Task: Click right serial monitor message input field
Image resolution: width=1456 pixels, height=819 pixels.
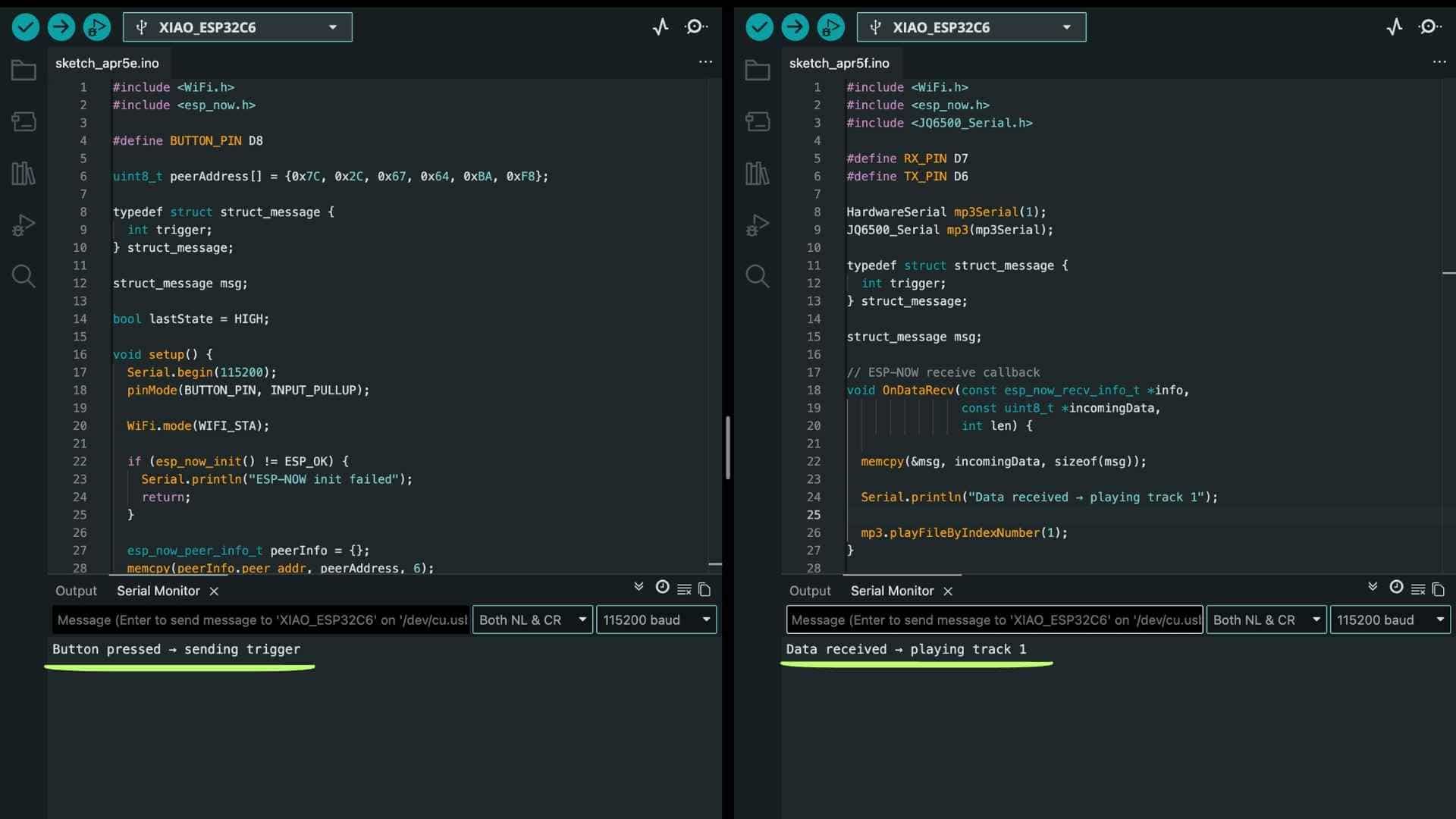Action: [x=993, y=620]
